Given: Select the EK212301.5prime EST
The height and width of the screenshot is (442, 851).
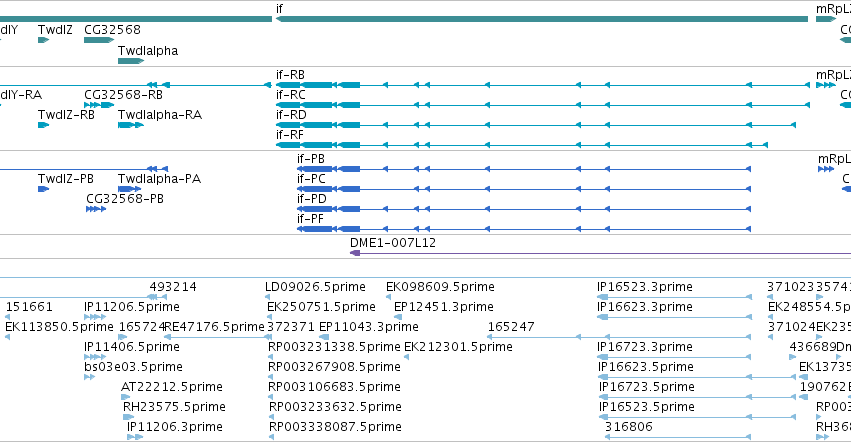Looking at the screenshot, I should (x=459, y=348).
